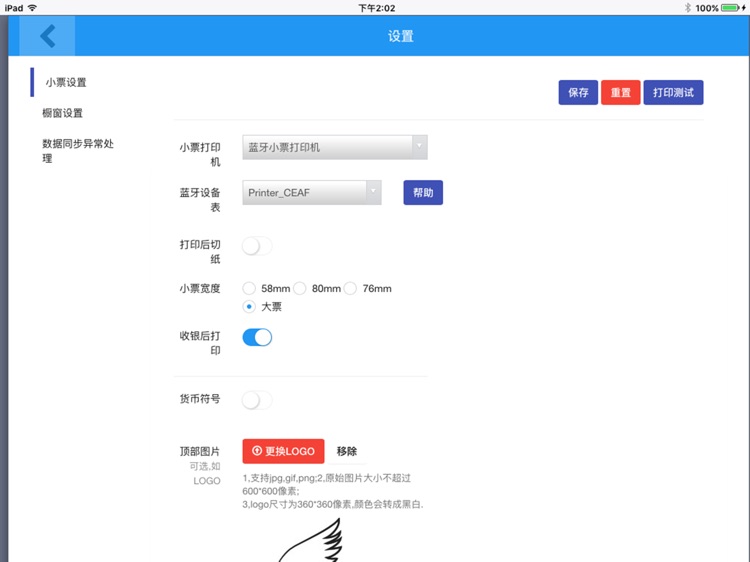
Task: Click the 帮助 button
Action: 423,193
